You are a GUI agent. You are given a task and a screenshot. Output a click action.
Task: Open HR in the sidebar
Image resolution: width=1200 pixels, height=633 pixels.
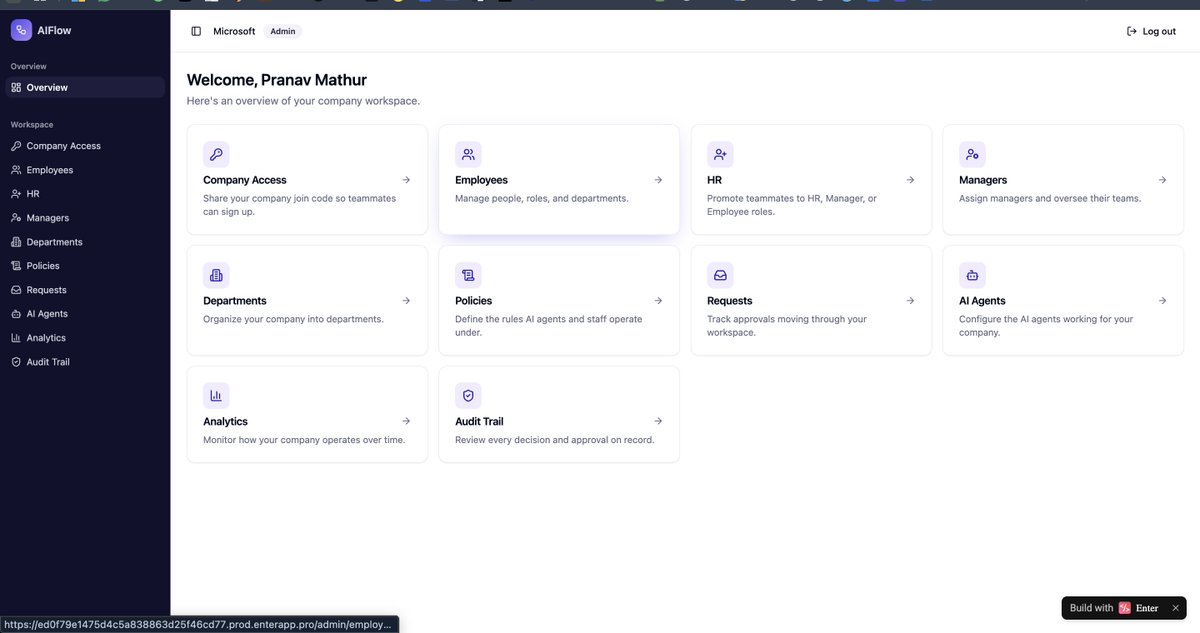[84, 194]
